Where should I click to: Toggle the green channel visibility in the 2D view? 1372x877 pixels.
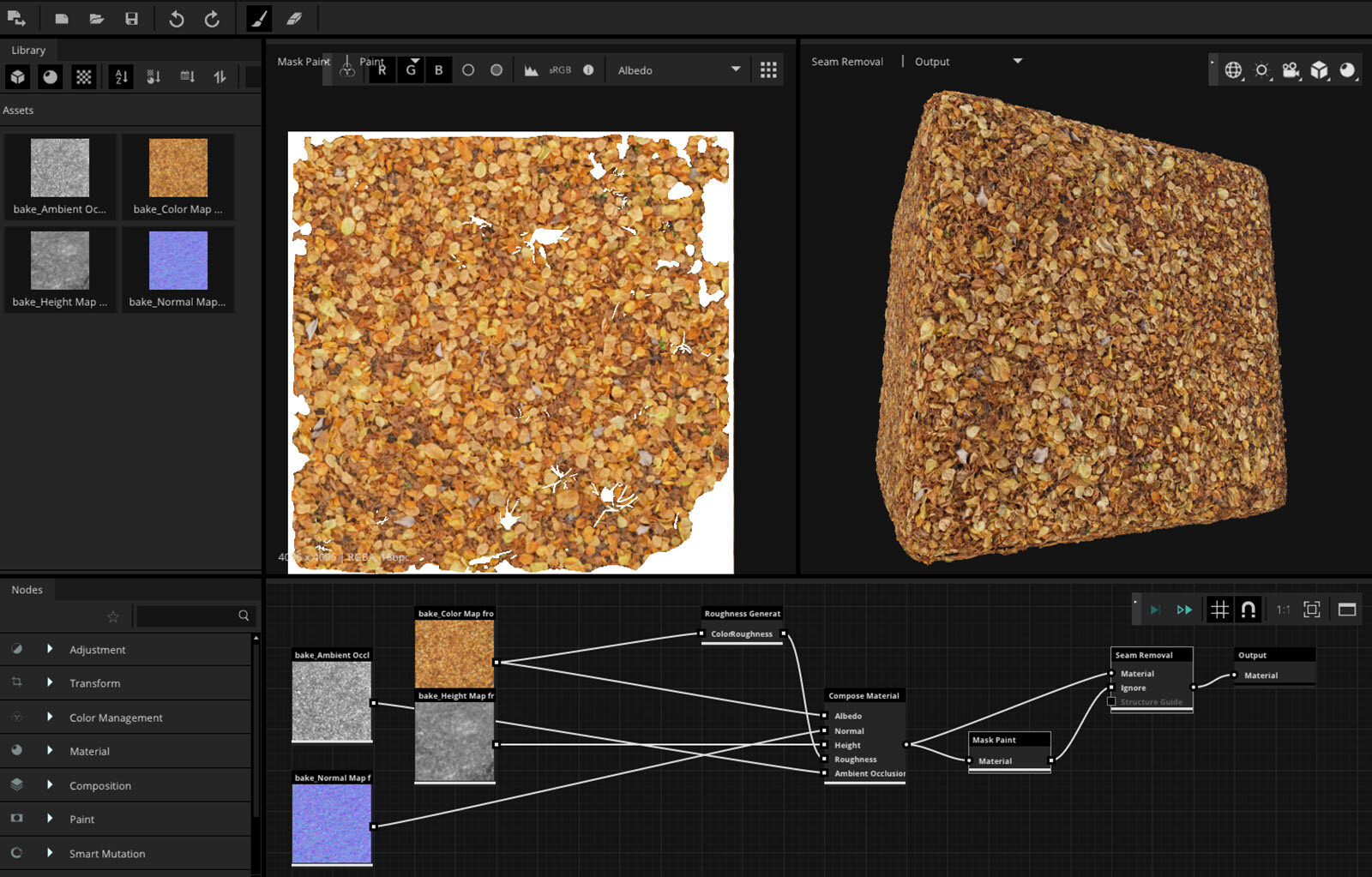click(410, 69)
